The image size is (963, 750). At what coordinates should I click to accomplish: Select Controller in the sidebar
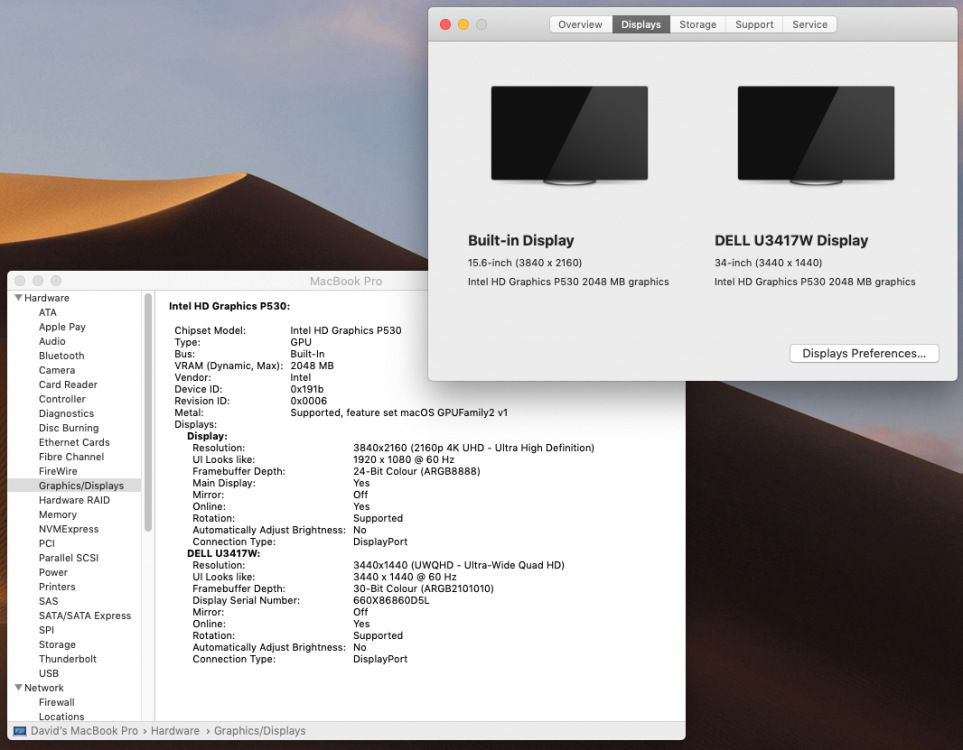pyautogui.click(x=62, y=399)
